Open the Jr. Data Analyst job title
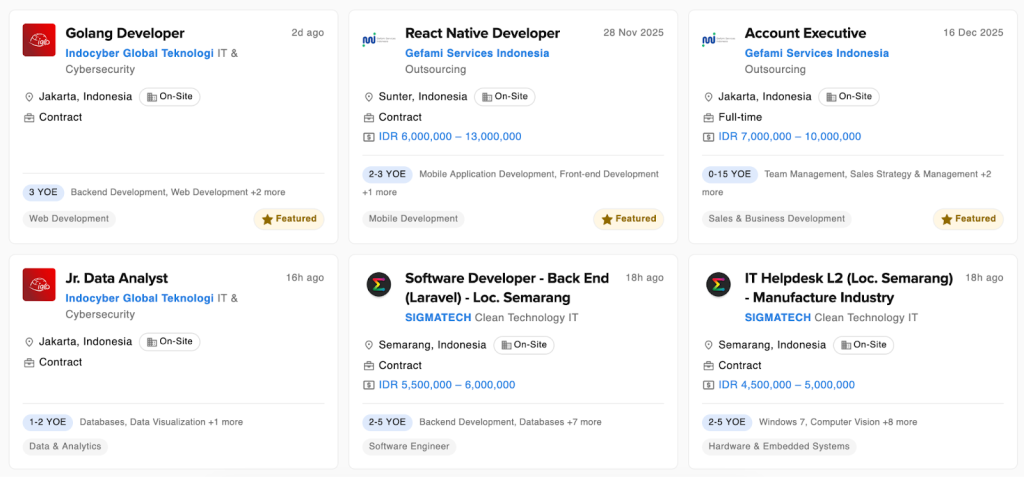 (117, 278)
